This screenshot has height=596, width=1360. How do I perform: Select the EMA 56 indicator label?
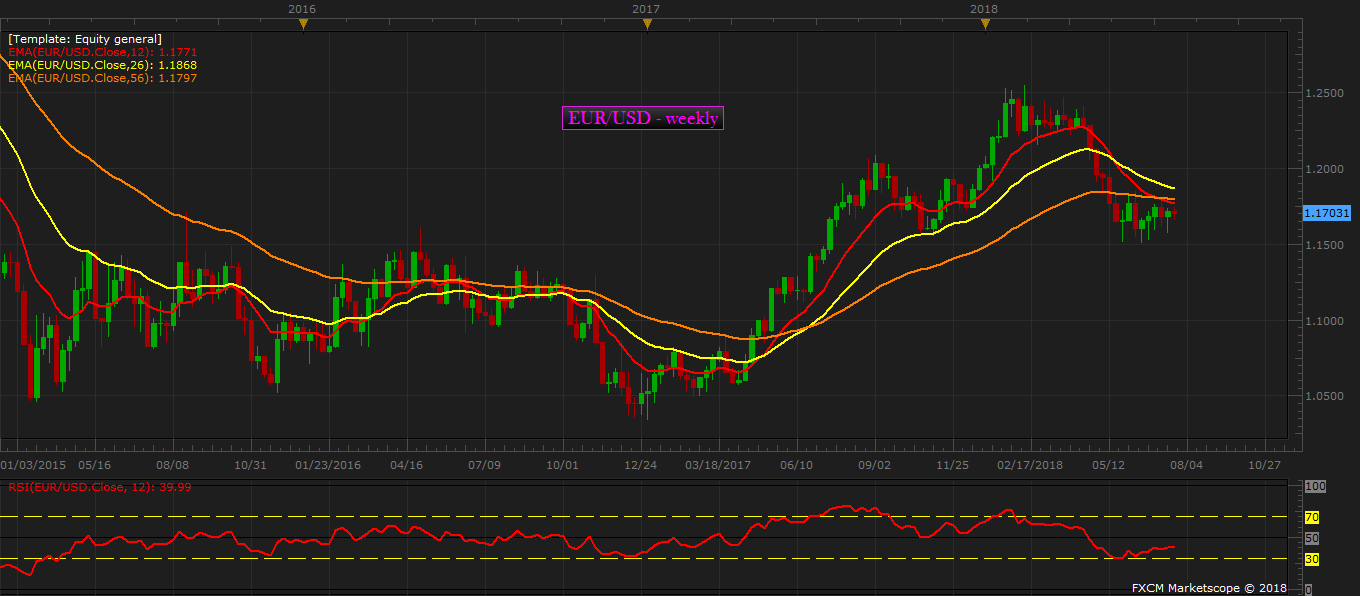[x=102, y=77]
